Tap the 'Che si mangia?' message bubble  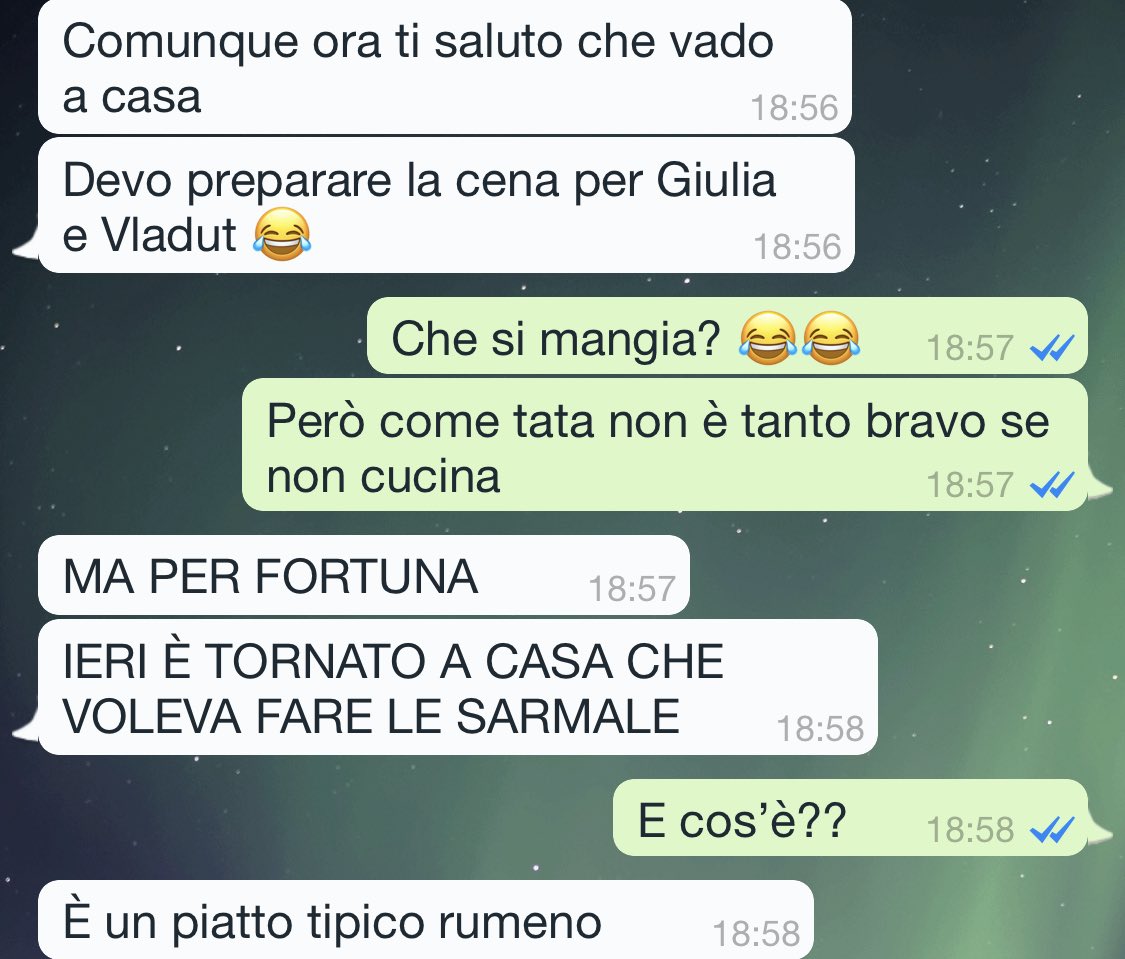[x=727, y=336]
